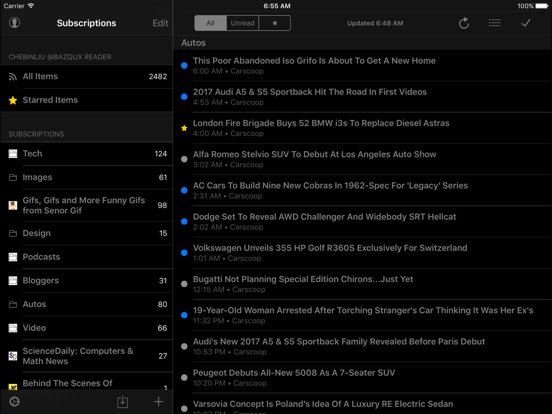Switch to the Unread filter tab
552x414 pixels.
point(243,23)
